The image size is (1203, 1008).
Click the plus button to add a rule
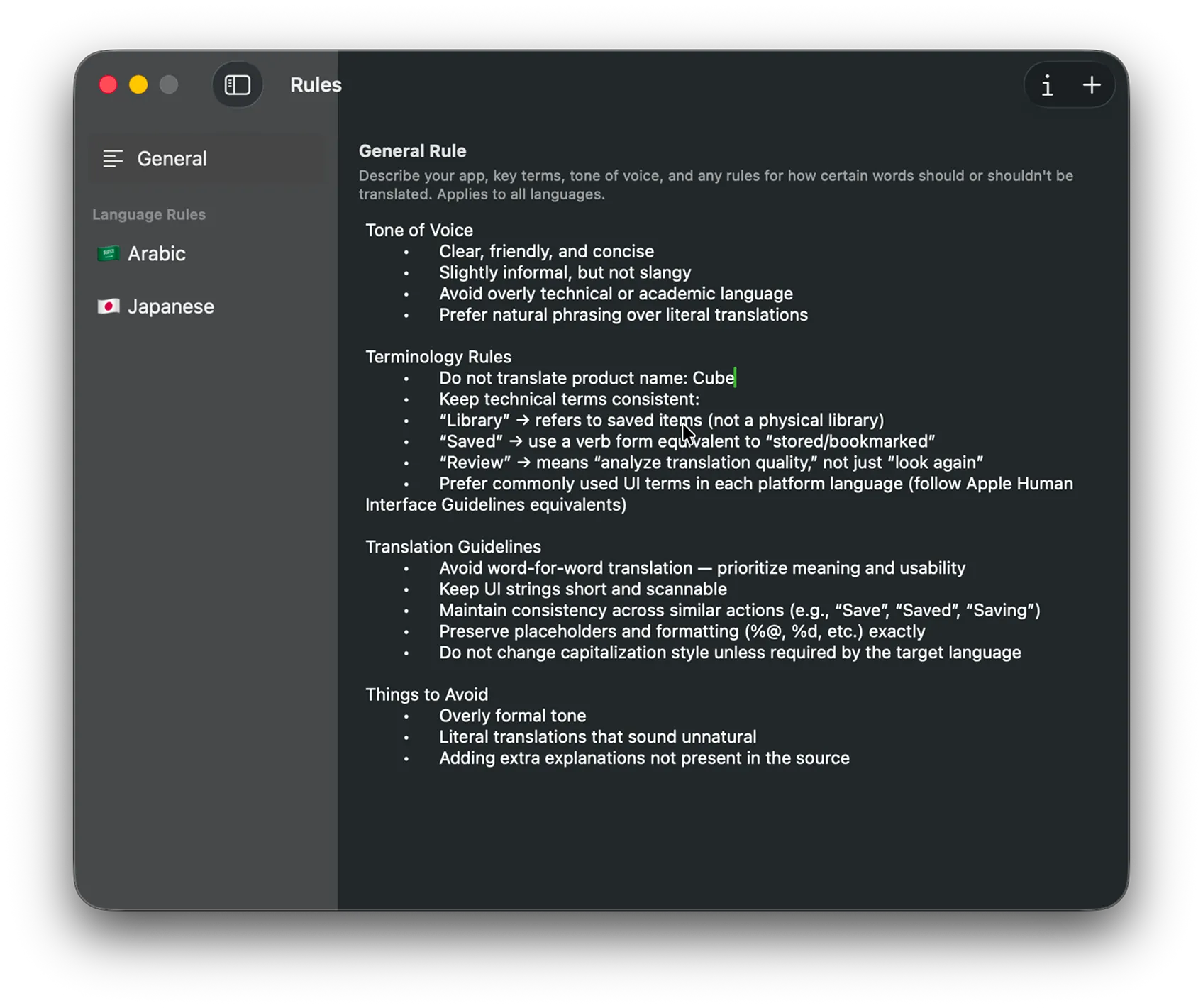[1091, 86]
